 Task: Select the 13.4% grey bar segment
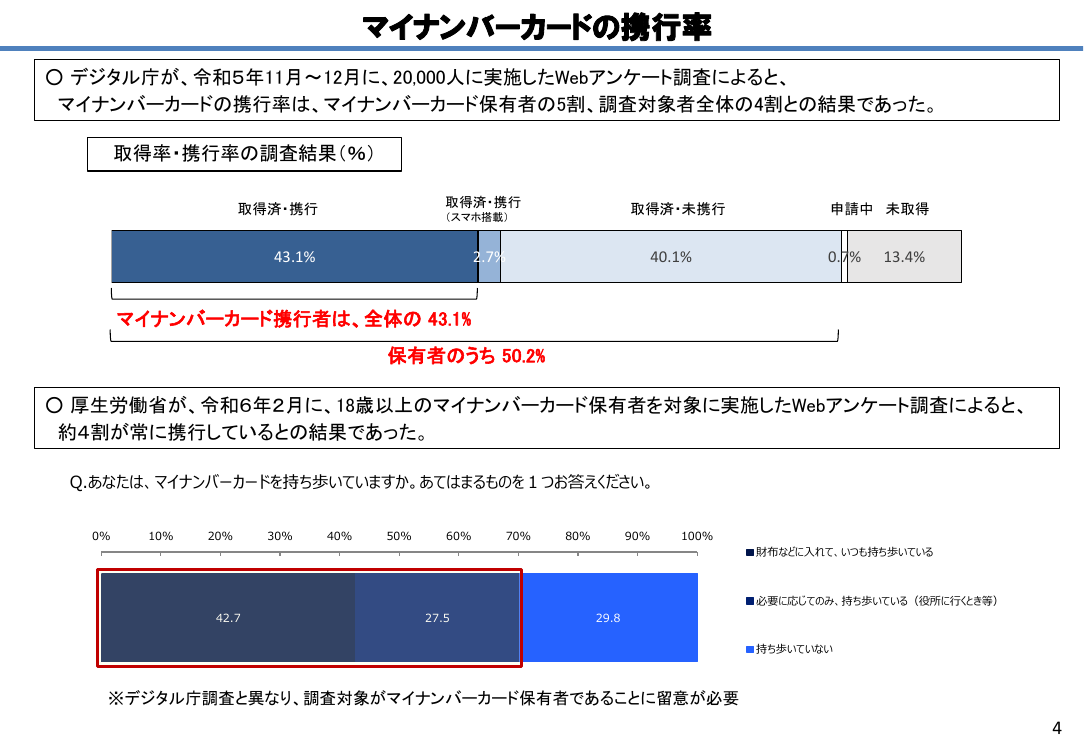pos(904,256)
